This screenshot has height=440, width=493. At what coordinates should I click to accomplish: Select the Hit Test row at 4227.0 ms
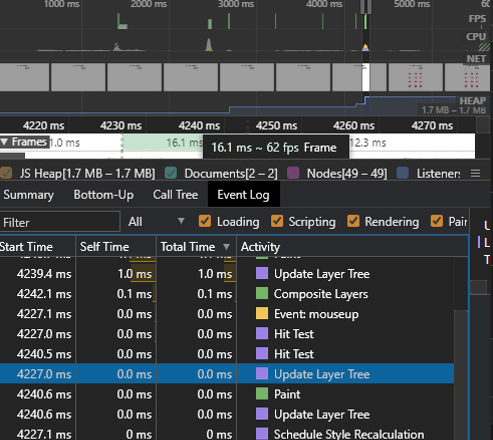227,334
